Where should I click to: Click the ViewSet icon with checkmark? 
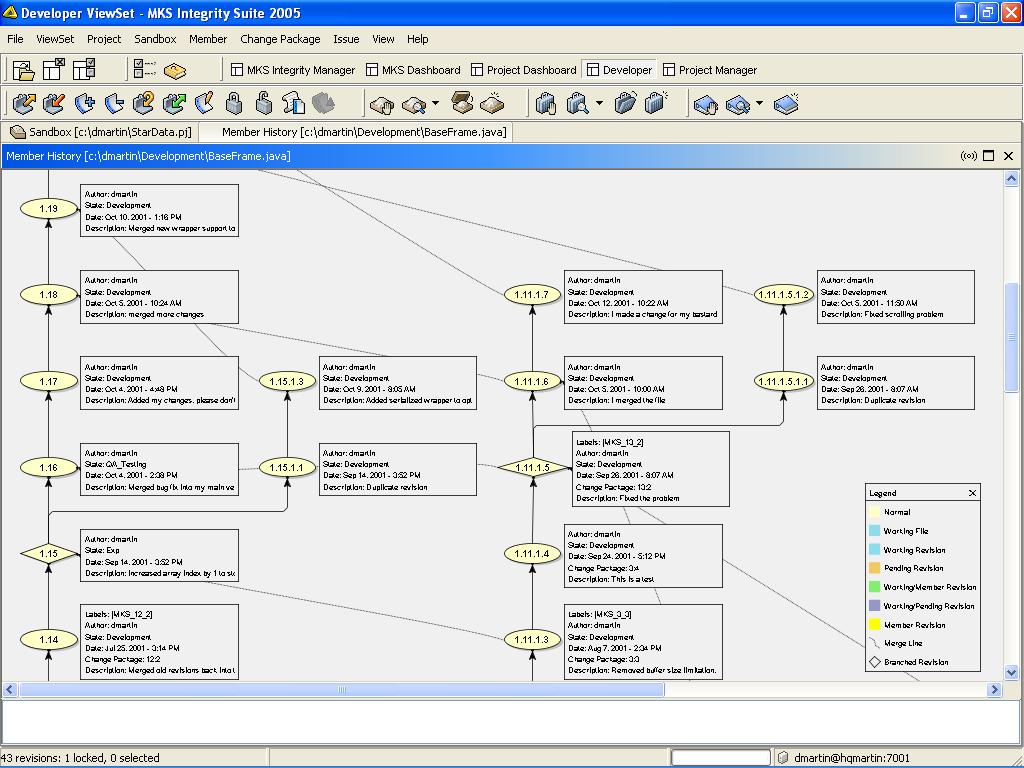pos(84,70)
